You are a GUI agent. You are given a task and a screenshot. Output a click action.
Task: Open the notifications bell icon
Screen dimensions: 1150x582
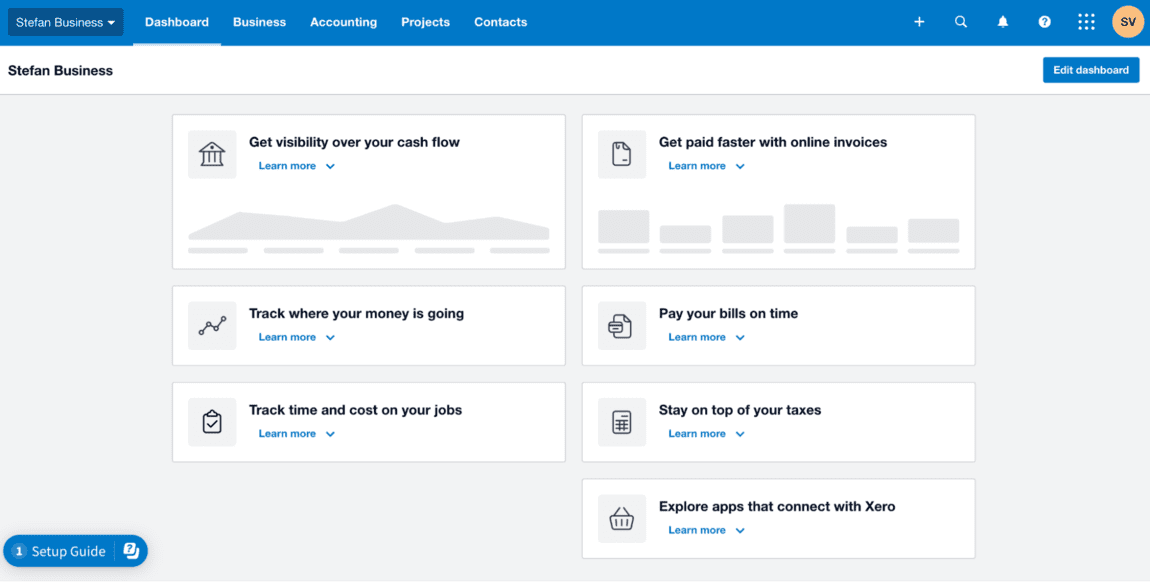tap(1003, 22)
